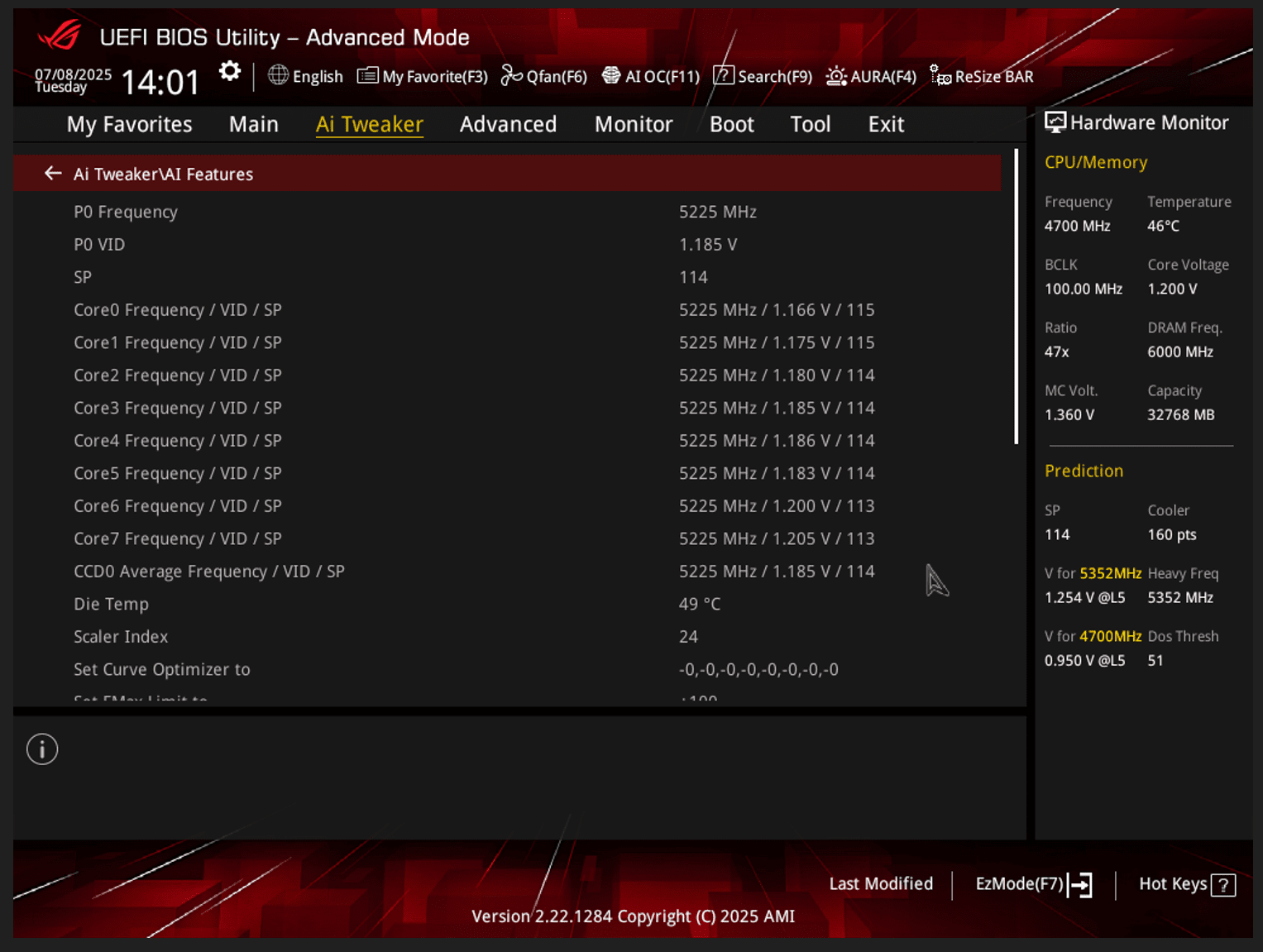Click the Hardware Monitor screen icon
Screen dimensions: 1263x952
click(1055, 122)
